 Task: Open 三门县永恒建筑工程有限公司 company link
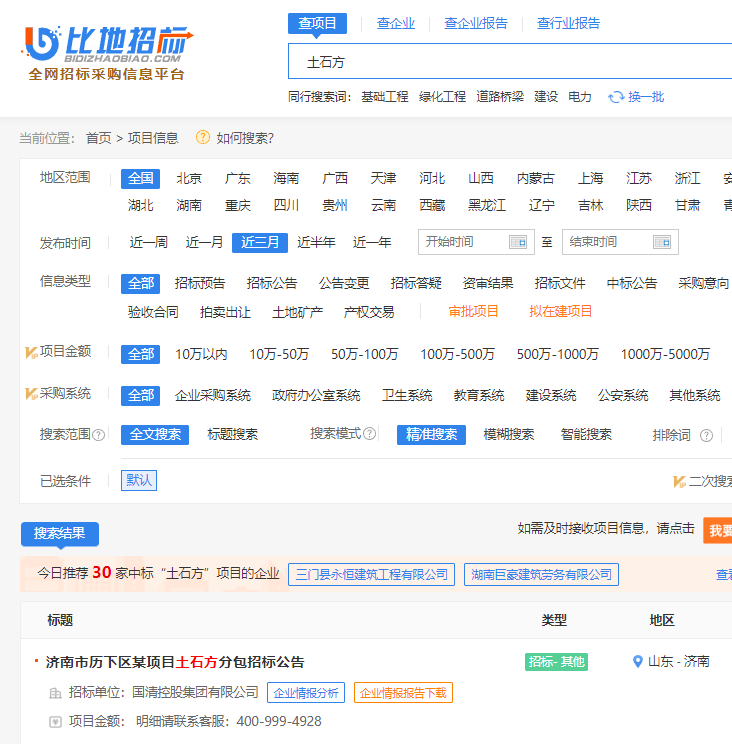point(371,575)
